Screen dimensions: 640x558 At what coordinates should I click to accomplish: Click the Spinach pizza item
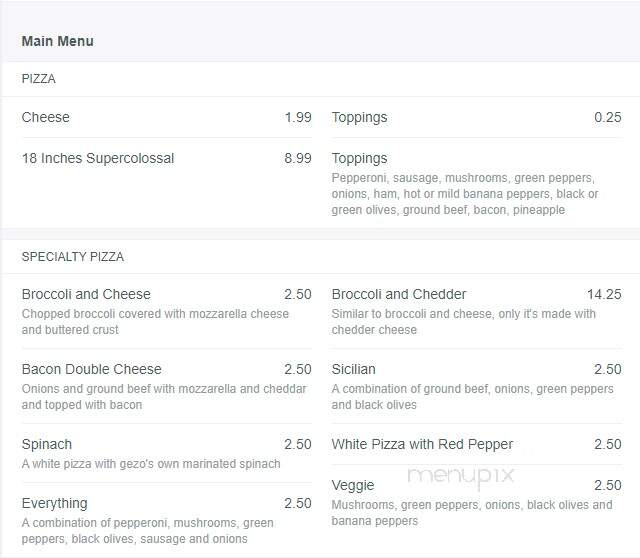point(167,454)
